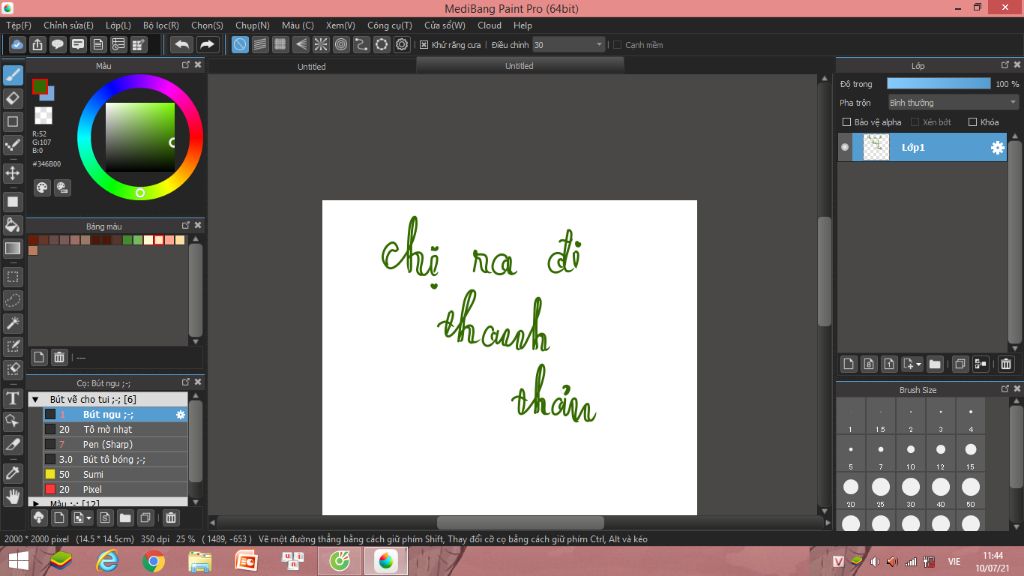Select the Pixel brush

coord(115,490)
